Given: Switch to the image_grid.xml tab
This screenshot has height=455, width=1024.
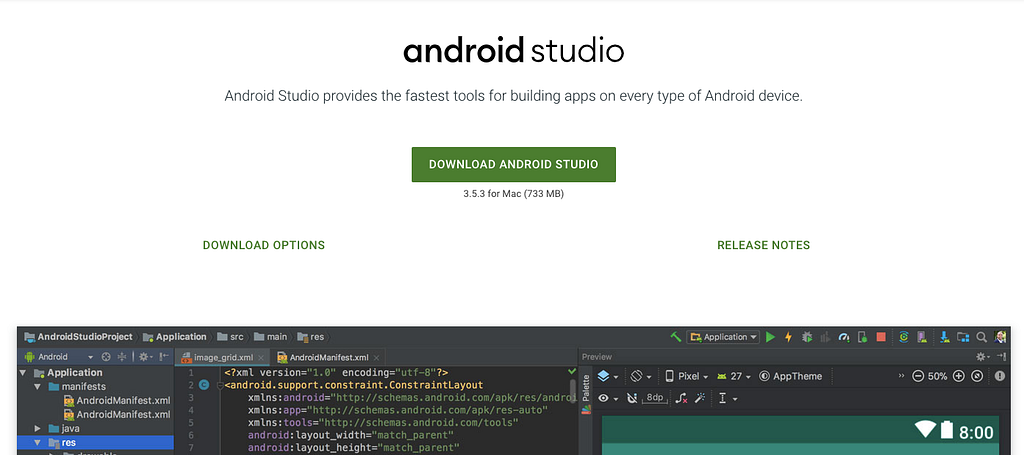Looking at the screenshot, I should point(223,357).
